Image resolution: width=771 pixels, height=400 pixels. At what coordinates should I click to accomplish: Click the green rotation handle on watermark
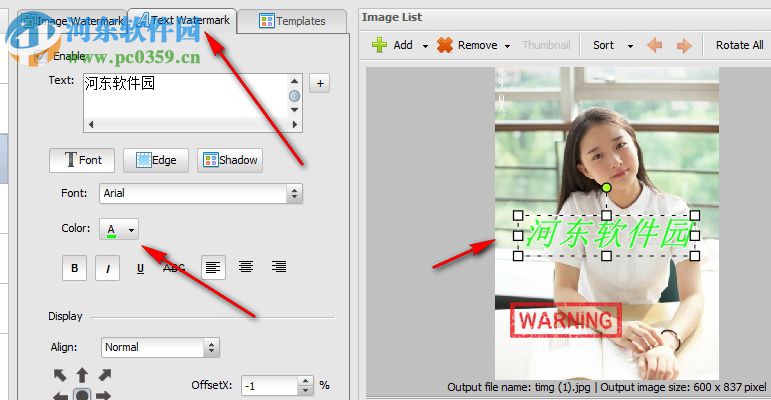[606, 187]
